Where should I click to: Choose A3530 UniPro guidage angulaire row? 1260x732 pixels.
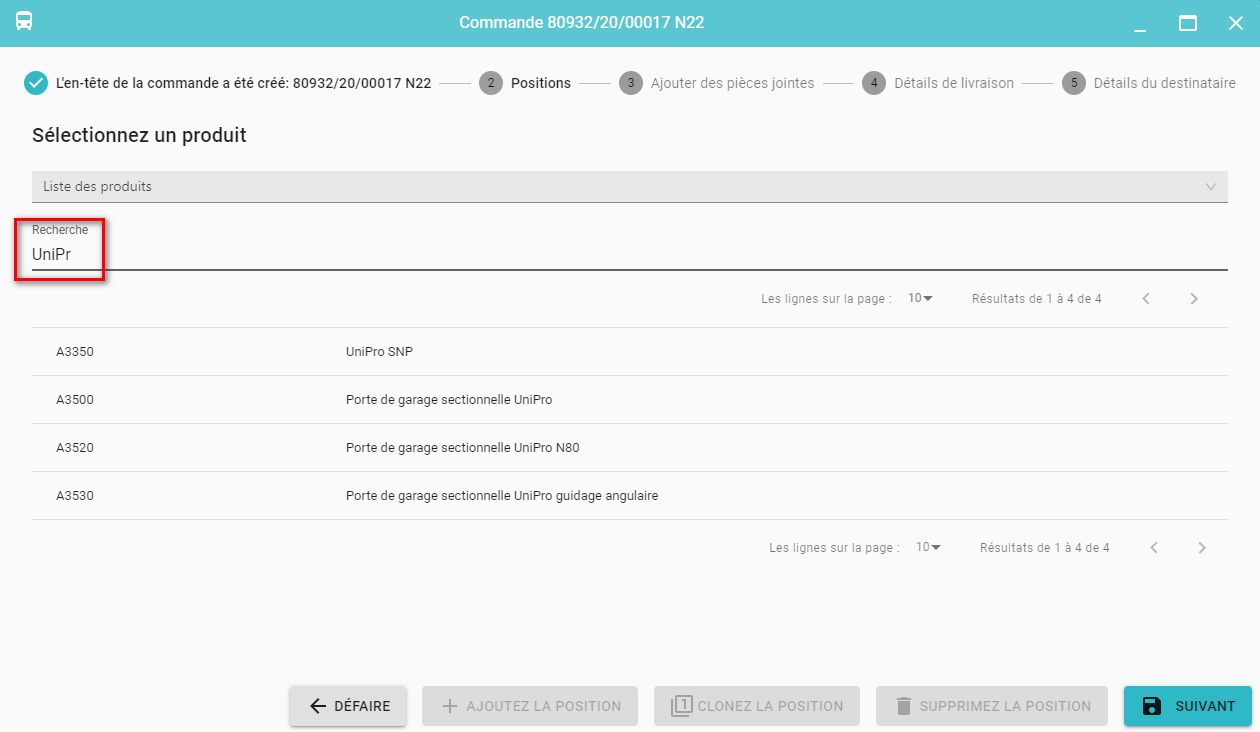(x=629, y=496)
